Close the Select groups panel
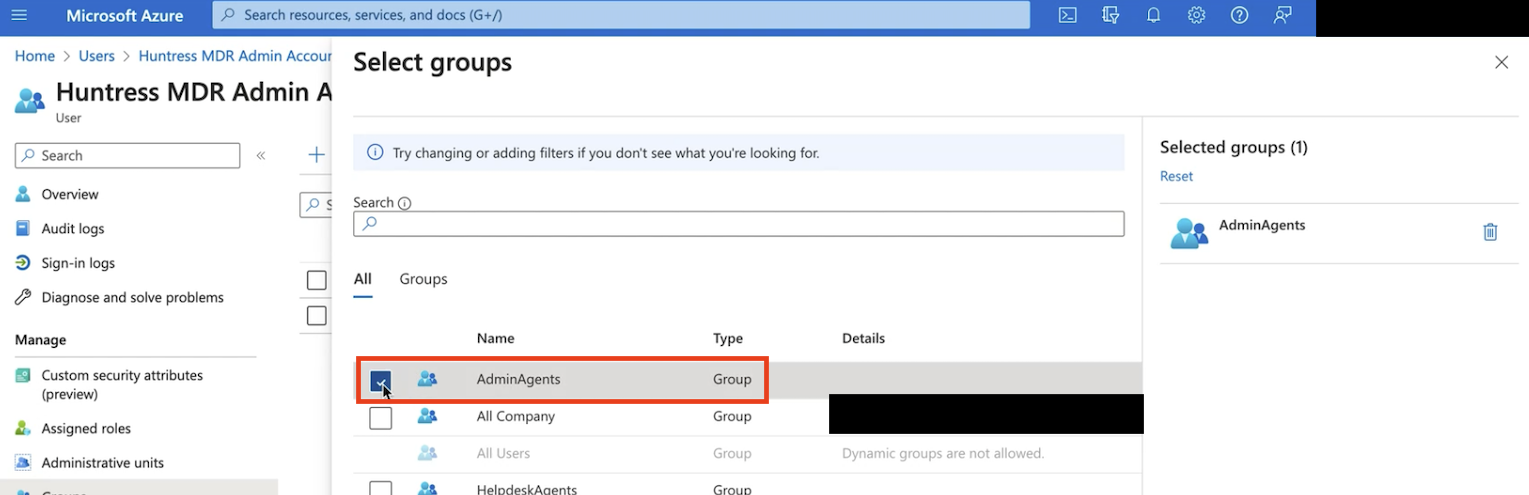Screen dimensions: 1529x495 (1501, 62)
